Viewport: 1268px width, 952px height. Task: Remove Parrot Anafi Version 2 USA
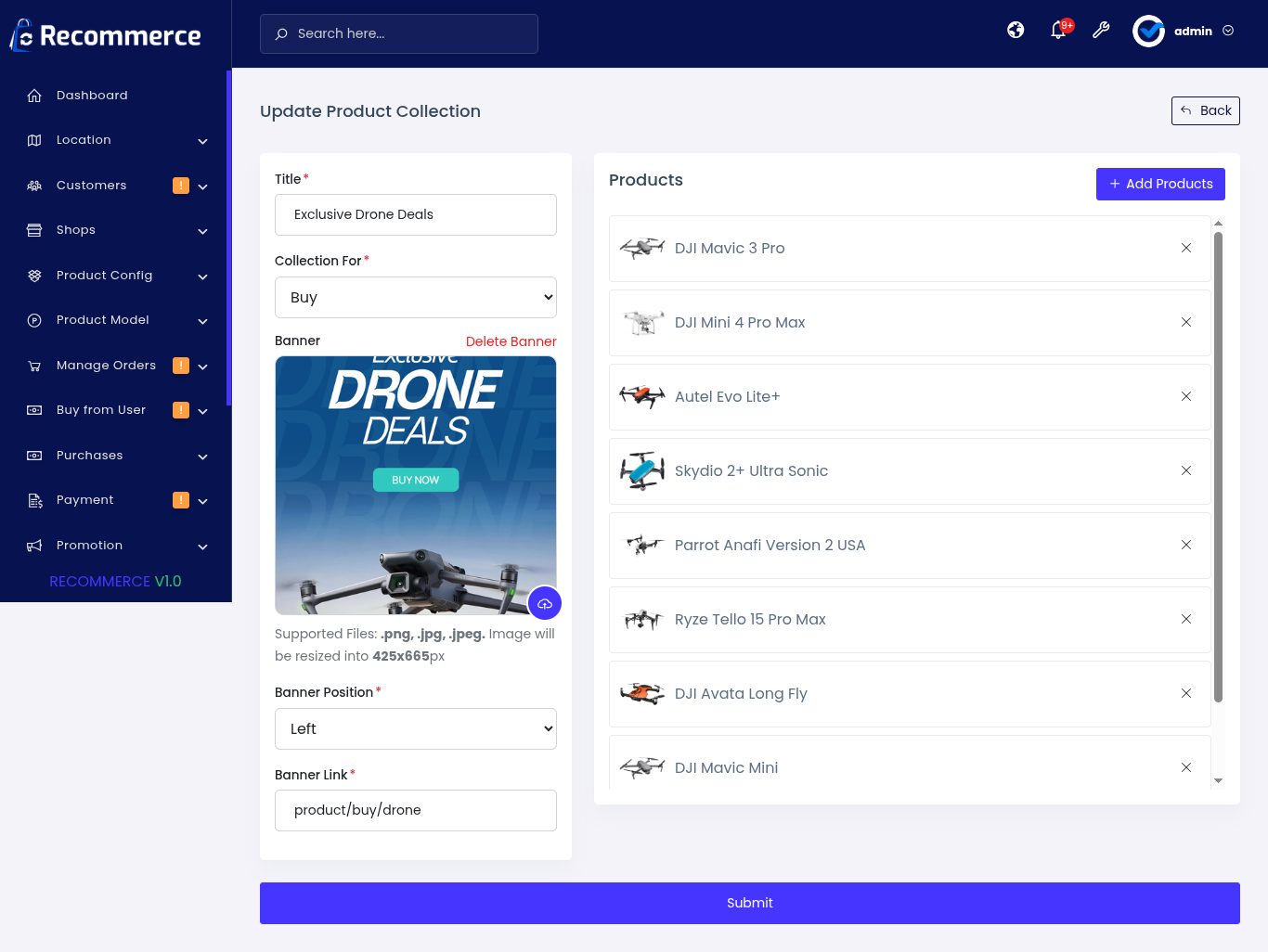coord(1186,545)
